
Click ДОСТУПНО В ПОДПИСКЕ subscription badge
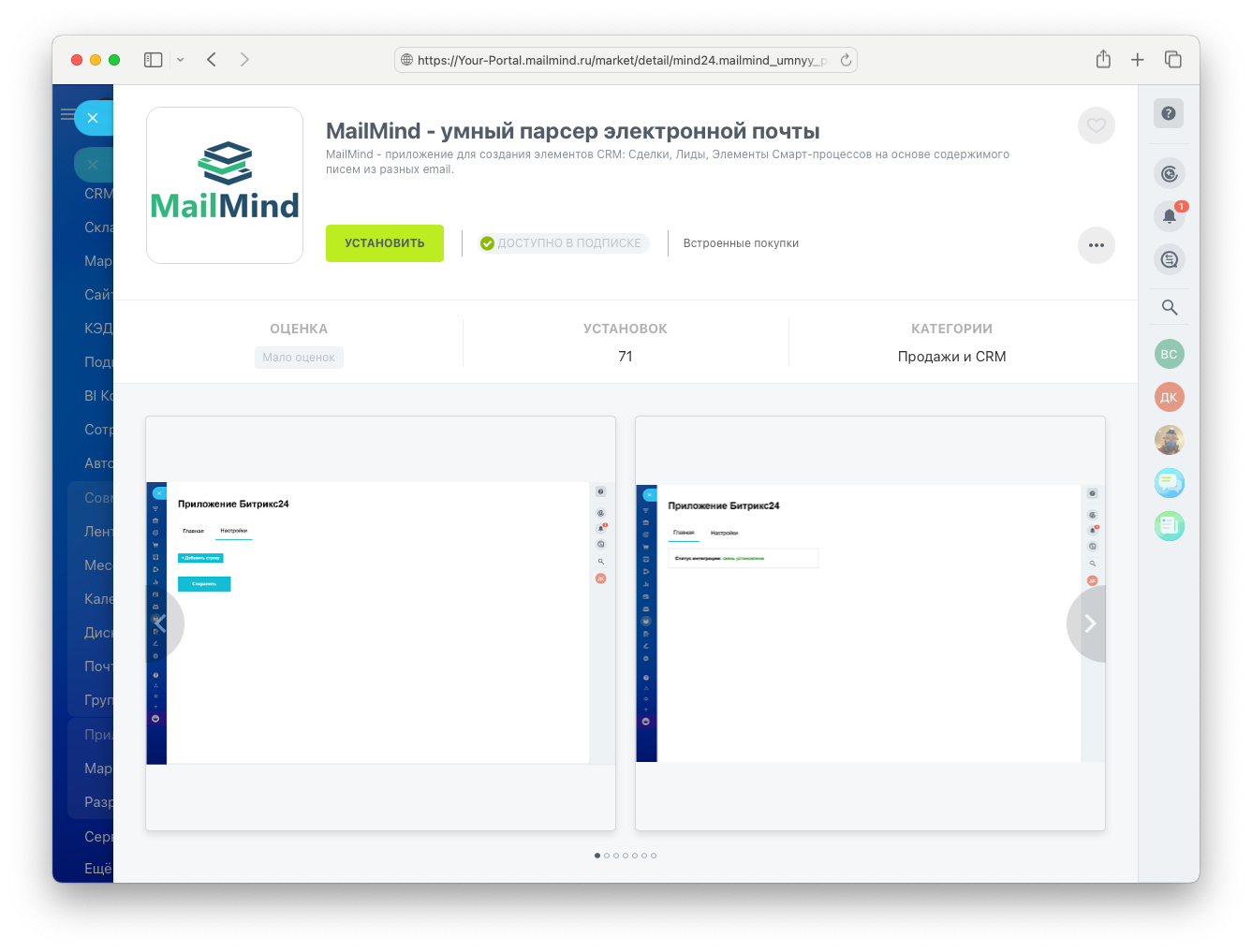(562, 243)
